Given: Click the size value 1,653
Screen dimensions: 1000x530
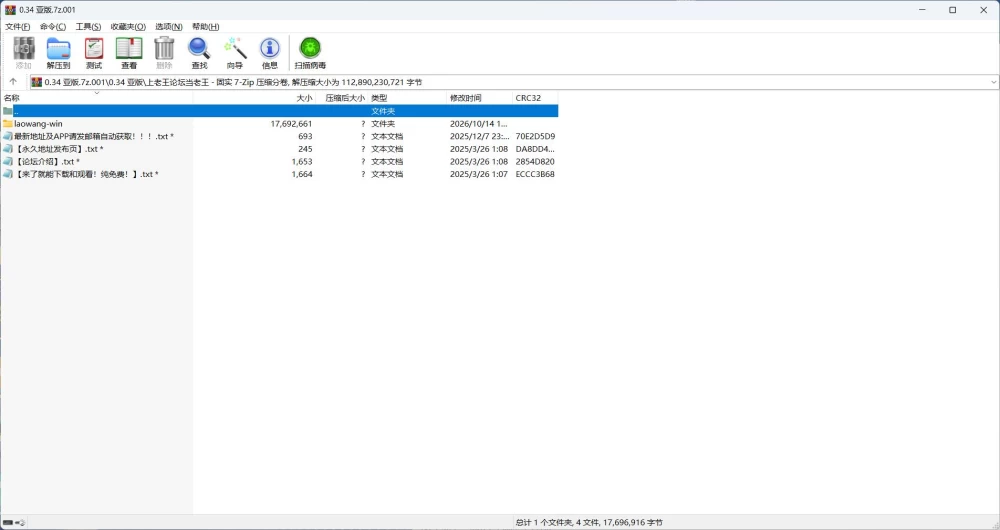Looking at the screenshot, I should (302, 161).
